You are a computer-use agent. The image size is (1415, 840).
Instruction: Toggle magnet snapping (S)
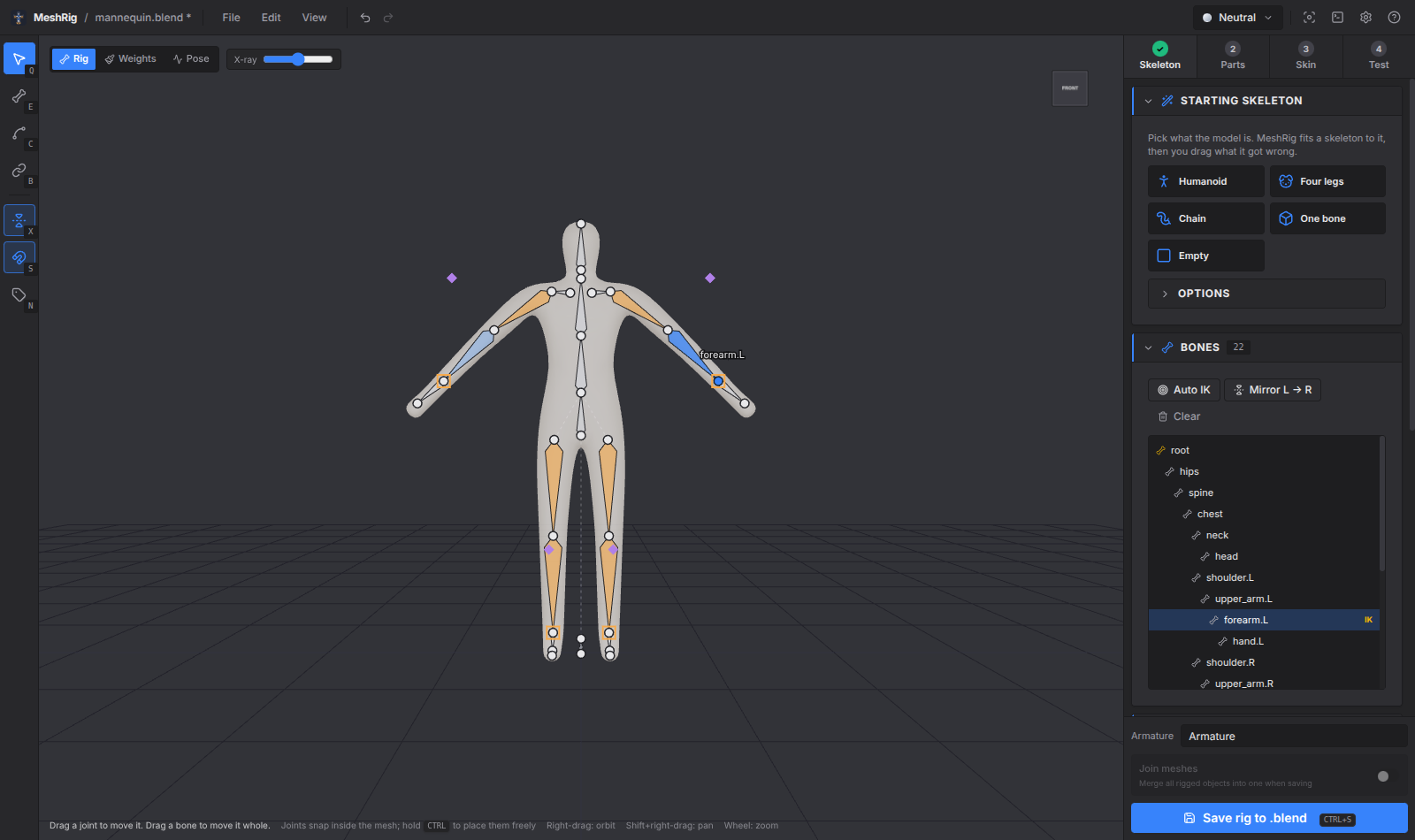19,257
